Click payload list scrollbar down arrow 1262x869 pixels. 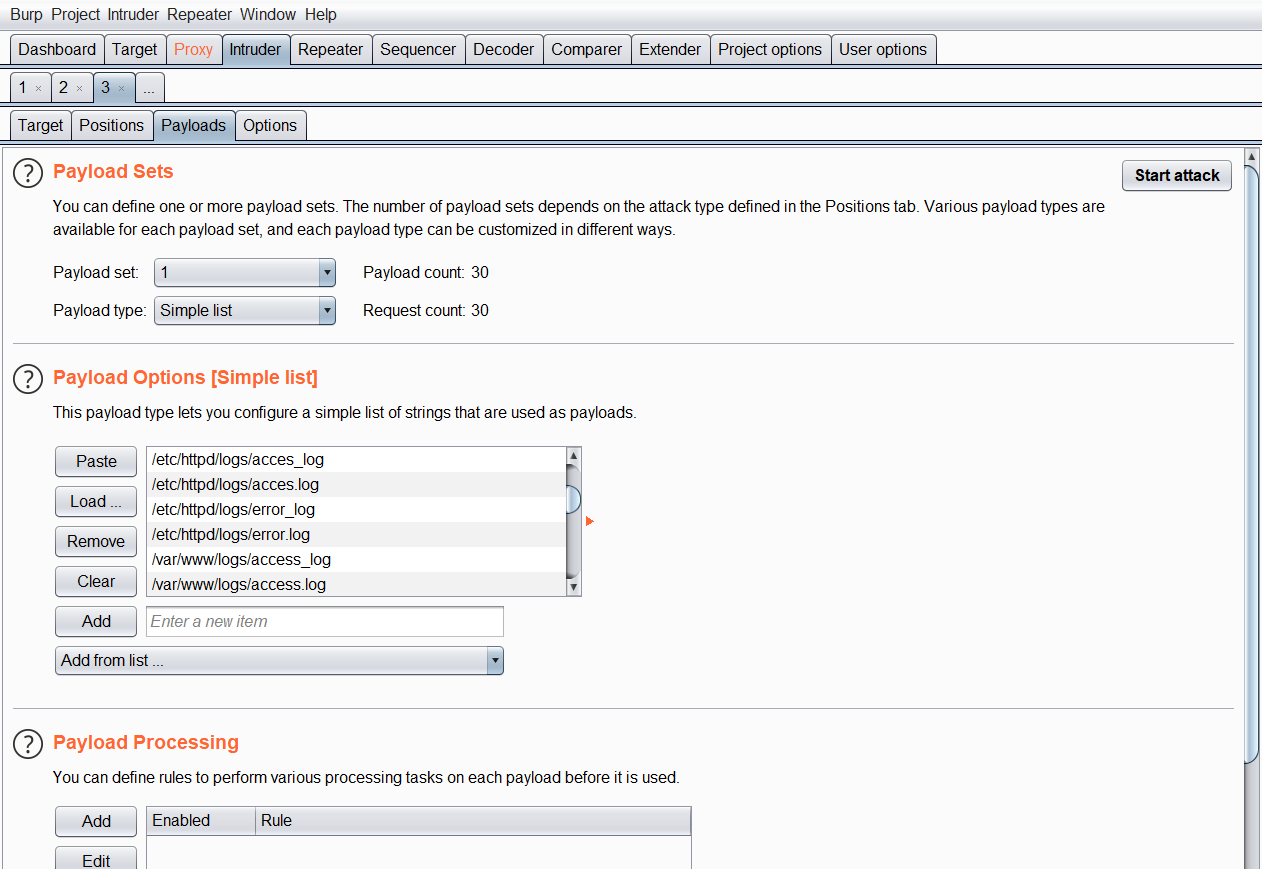[x=573, y=588]
